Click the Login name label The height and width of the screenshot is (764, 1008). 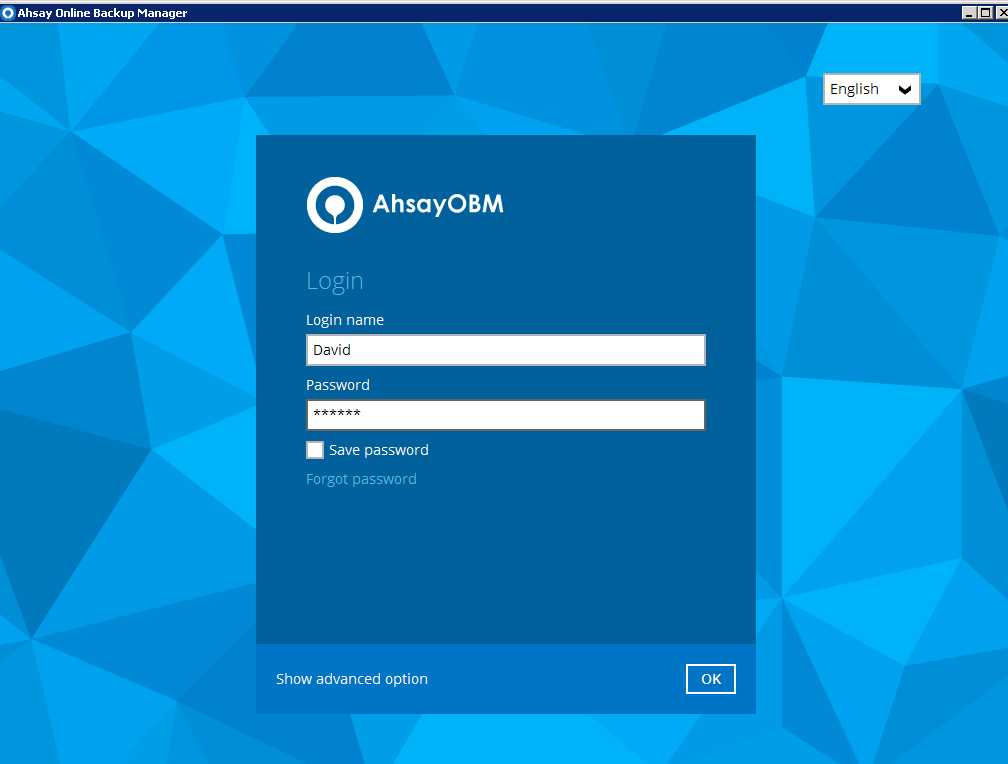point(345,320)
